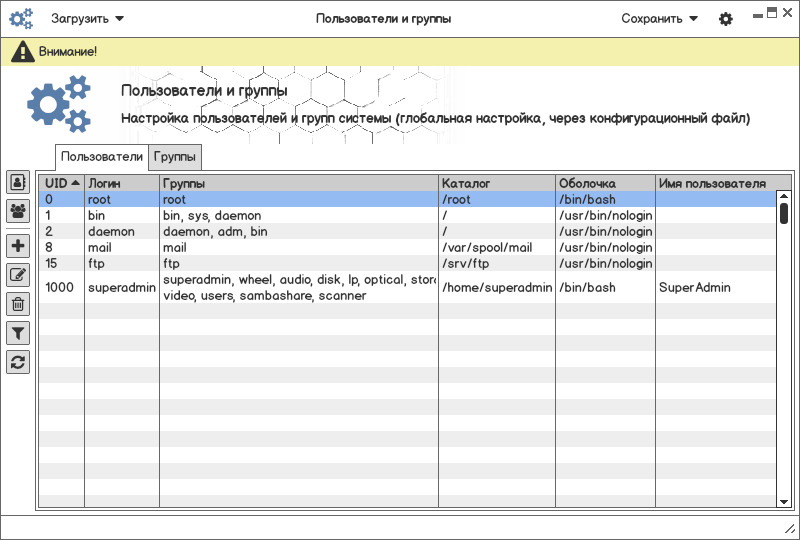Click the user groups sidebar icon
The height and width of the screenshot is (540, 800).
point(18,211)
